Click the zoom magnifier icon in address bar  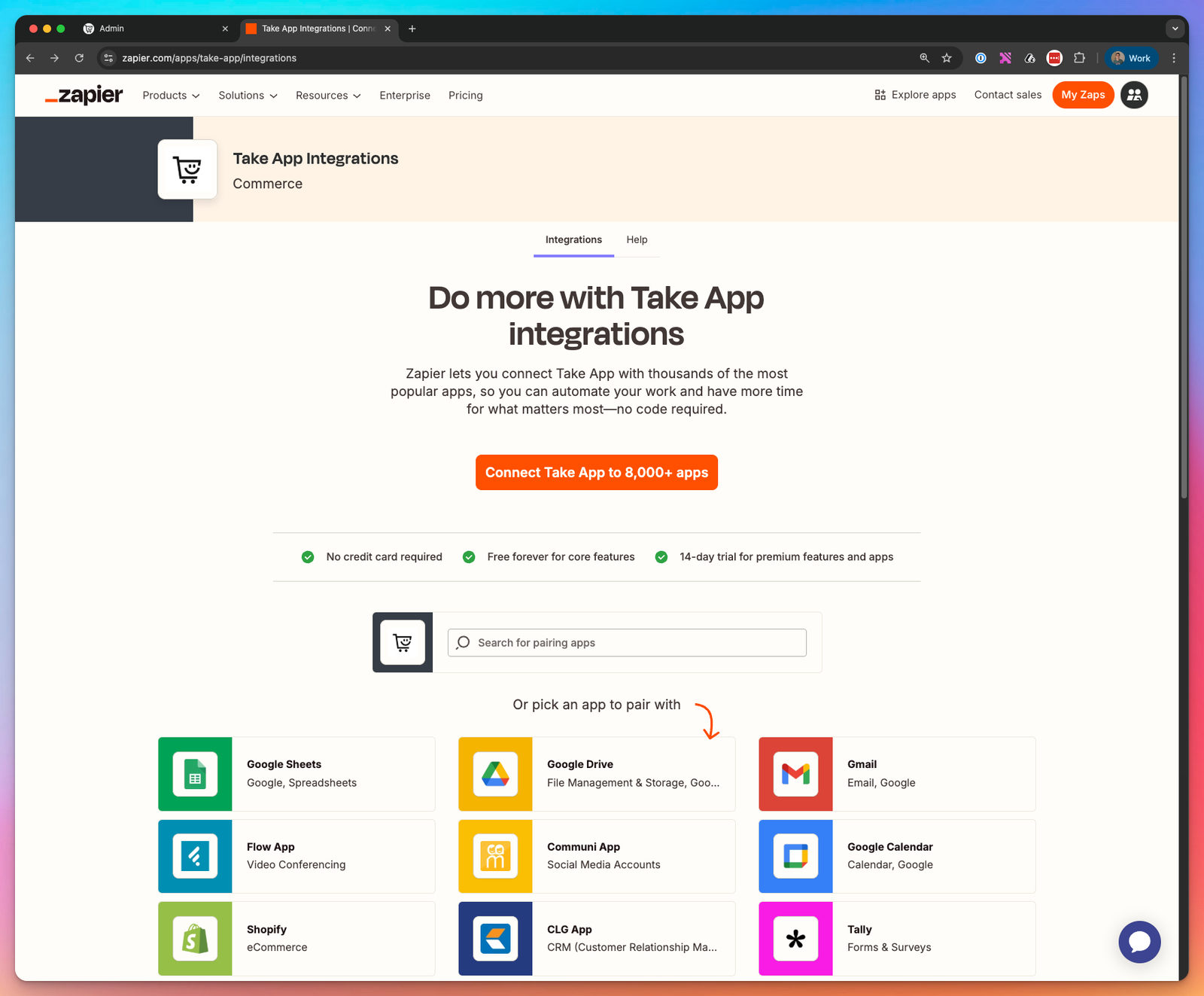tap(925, 58)
